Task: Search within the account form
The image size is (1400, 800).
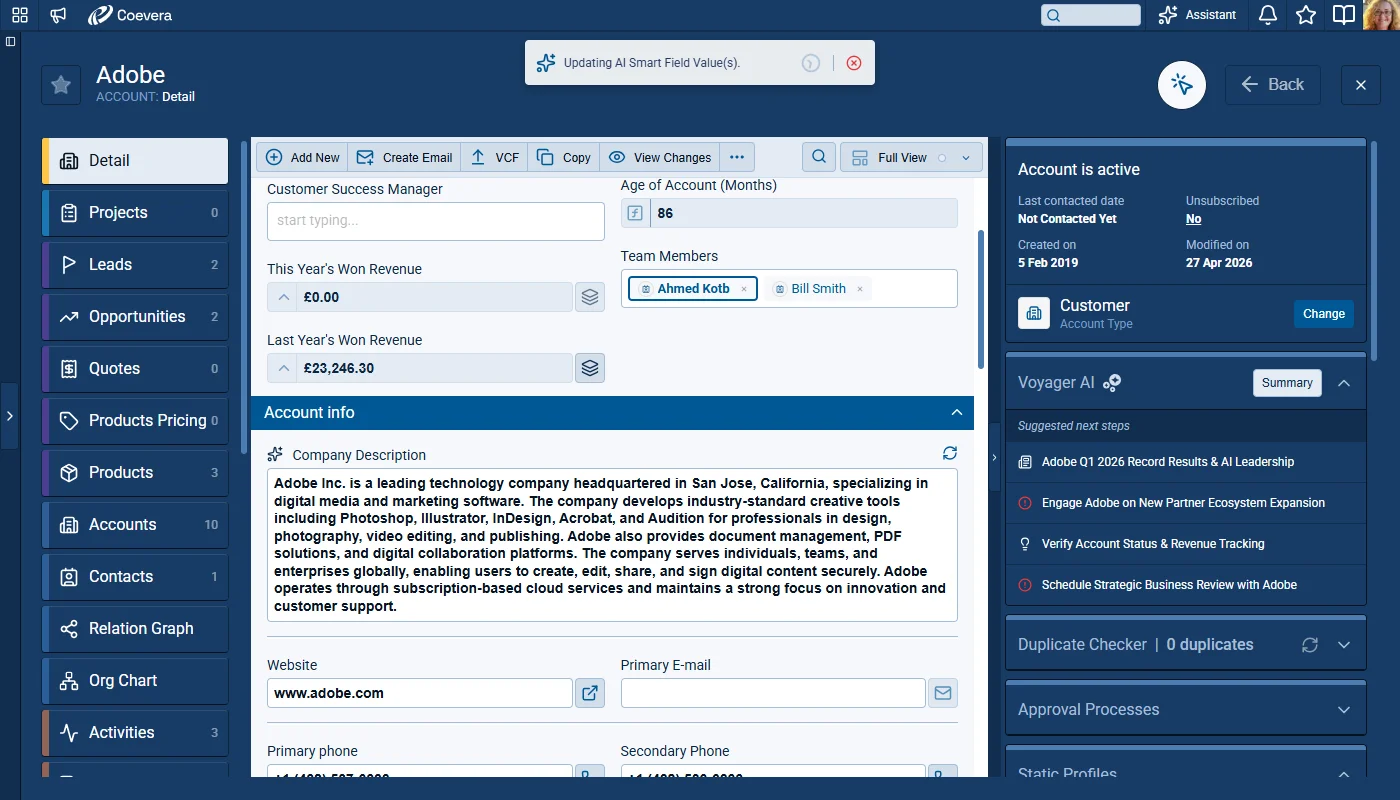Action: (819, 157)
